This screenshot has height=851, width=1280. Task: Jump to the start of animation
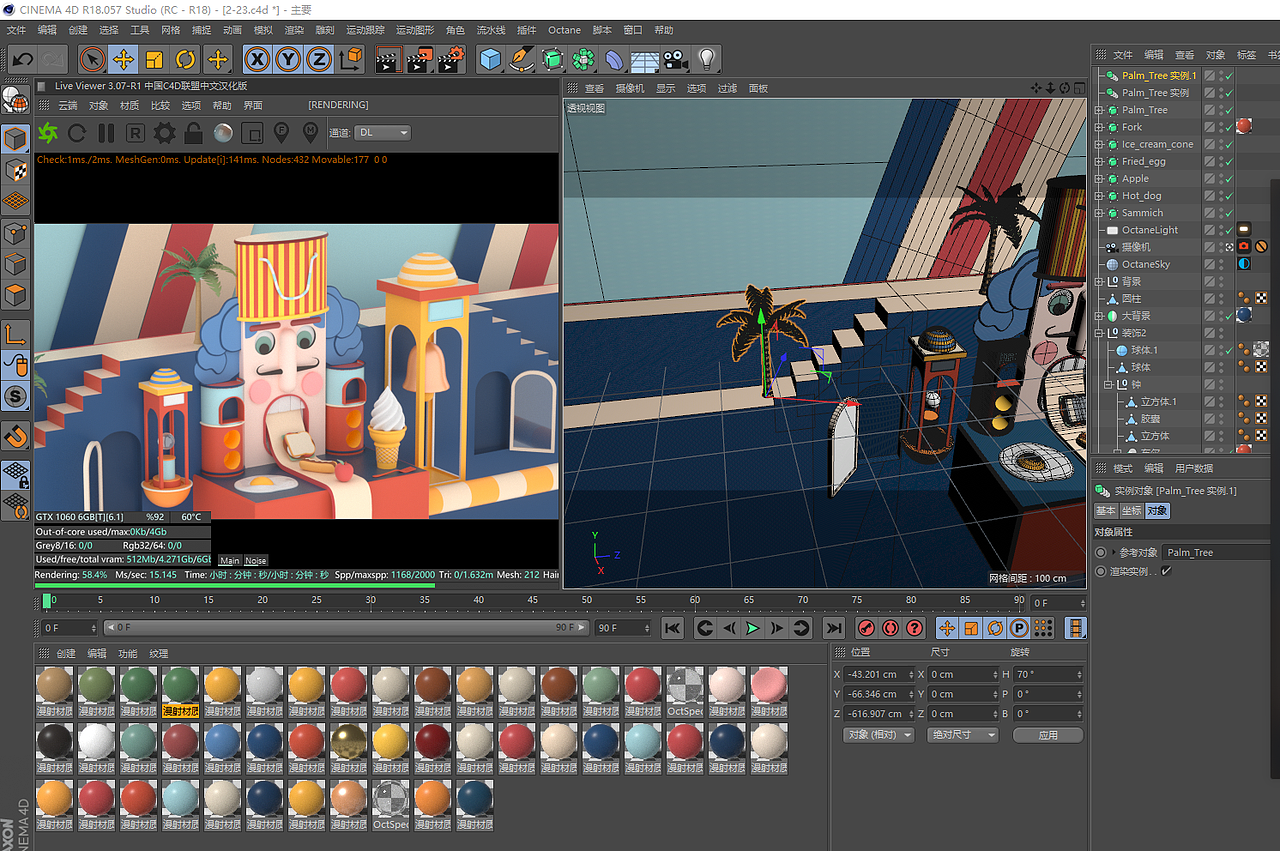click(672, 628)
